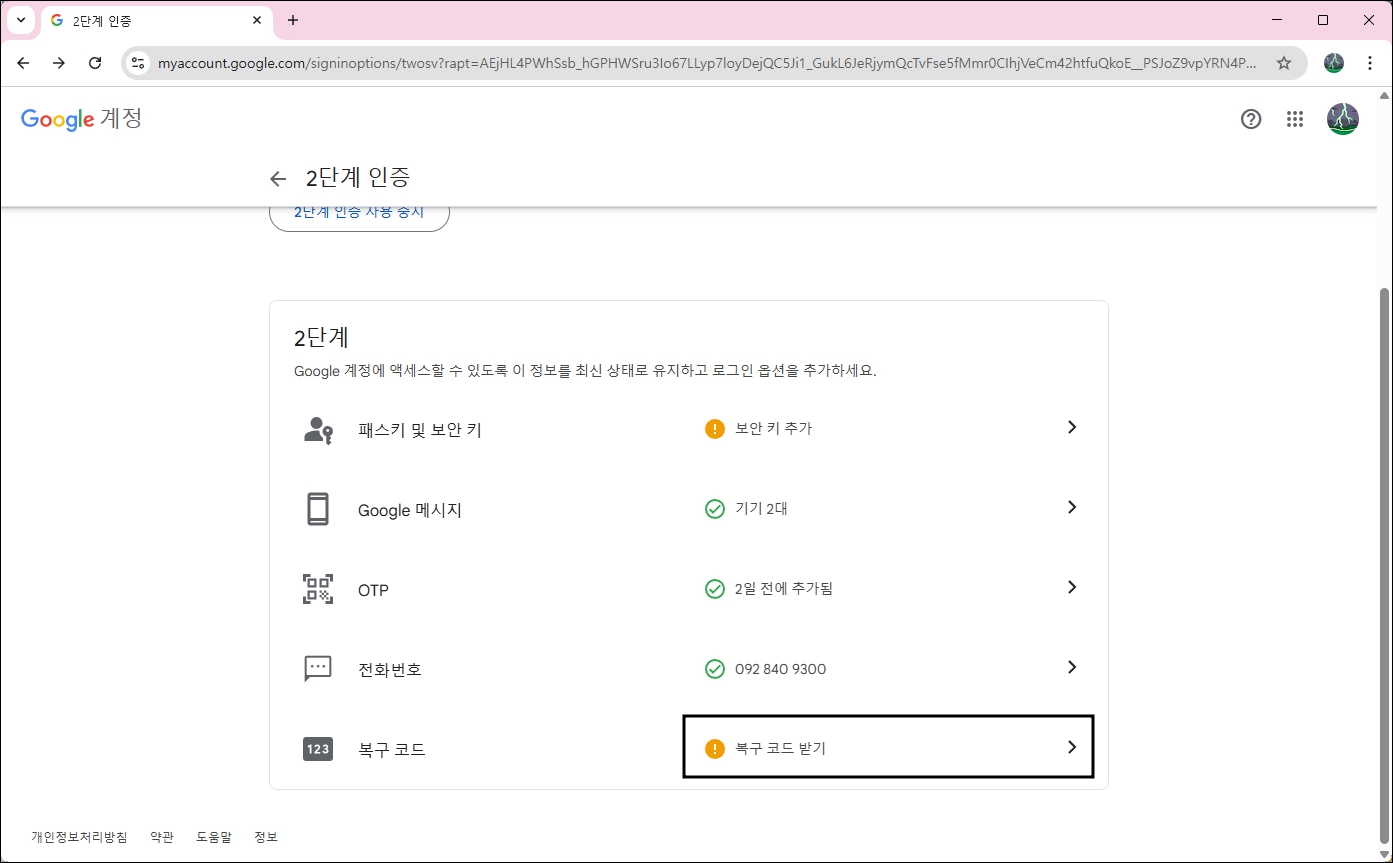
Task: Click the 전화번호 message bubble icon
Action: [317, 668]
